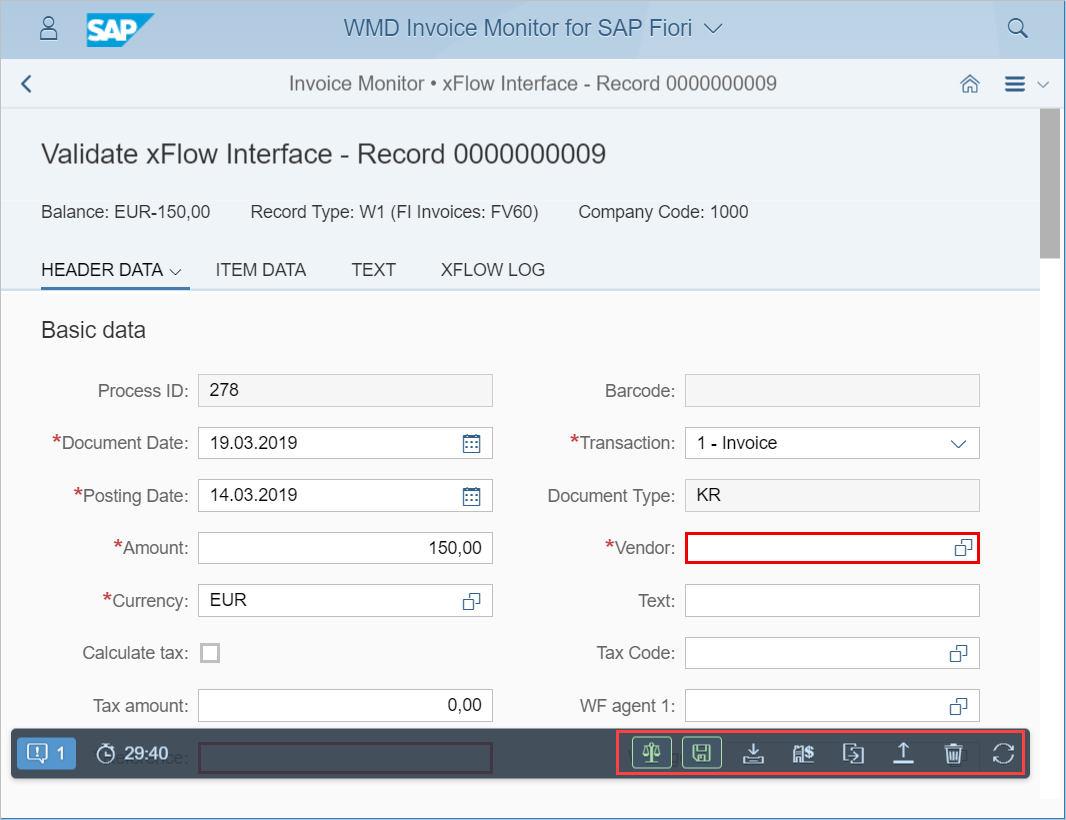The height and width of the screenshot is (820, 1066).
Task: Click the refresh arrows icon
Action: point(1003,753)
